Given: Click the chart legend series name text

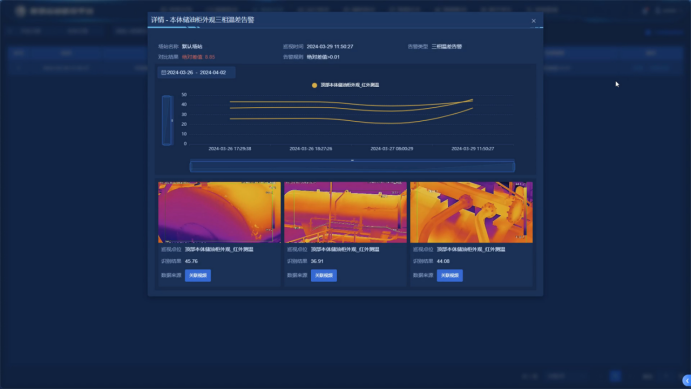Looking at the screenshot, I should coord(350,85).
